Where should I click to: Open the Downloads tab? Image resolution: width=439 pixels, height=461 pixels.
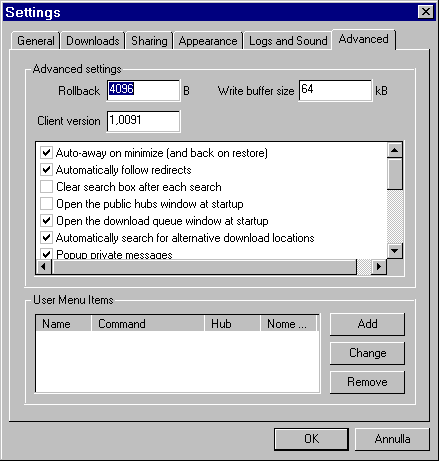click(x=93, y=41)
